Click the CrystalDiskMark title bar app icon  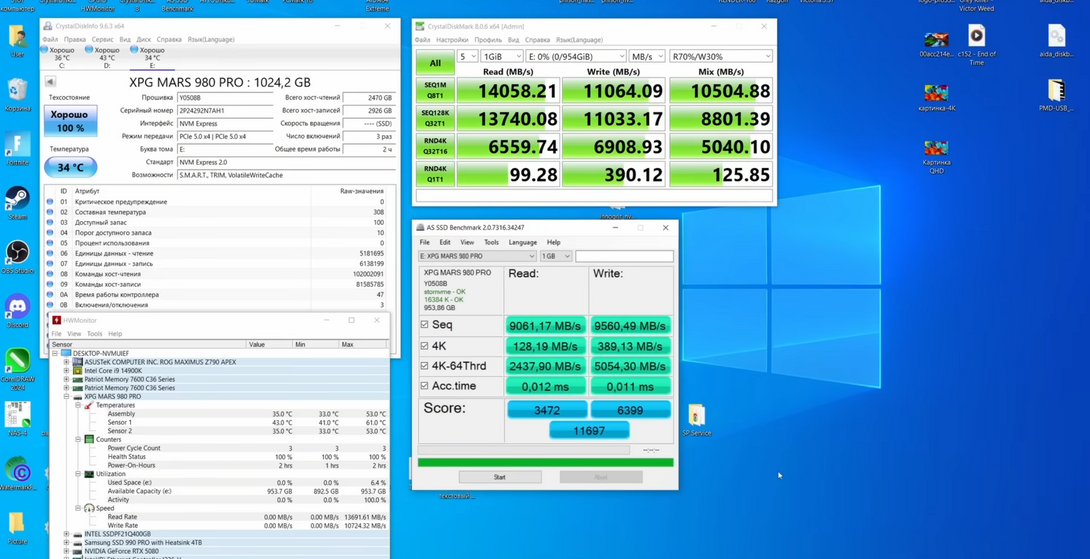click(420, 26)
